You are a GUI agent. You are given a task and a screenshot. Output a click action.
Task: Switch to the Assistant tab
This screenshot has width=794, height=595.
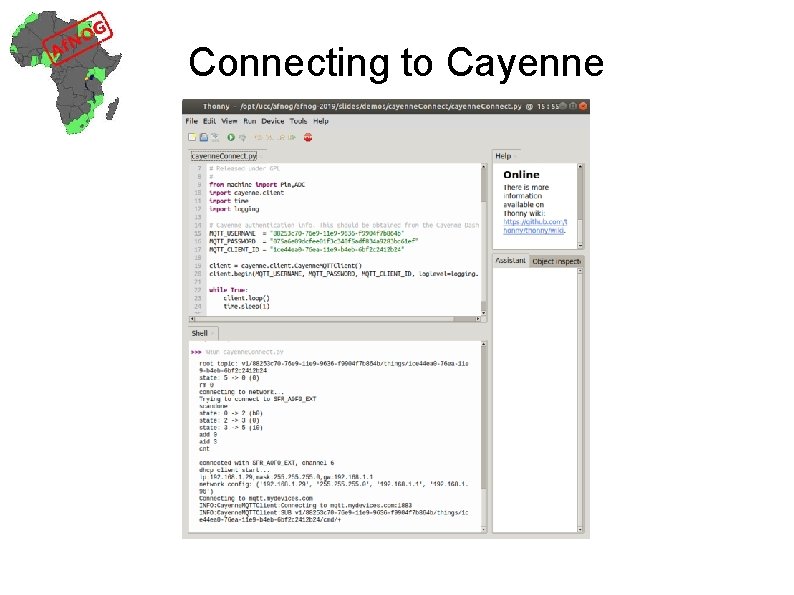pos(510,260)
